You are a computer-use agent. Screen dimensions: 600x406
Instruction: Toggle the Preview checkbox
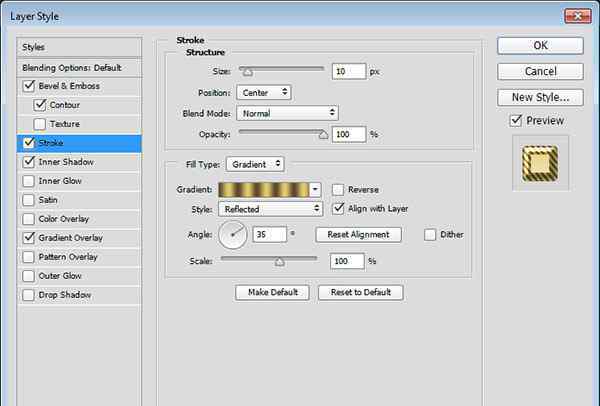(515, 121)
